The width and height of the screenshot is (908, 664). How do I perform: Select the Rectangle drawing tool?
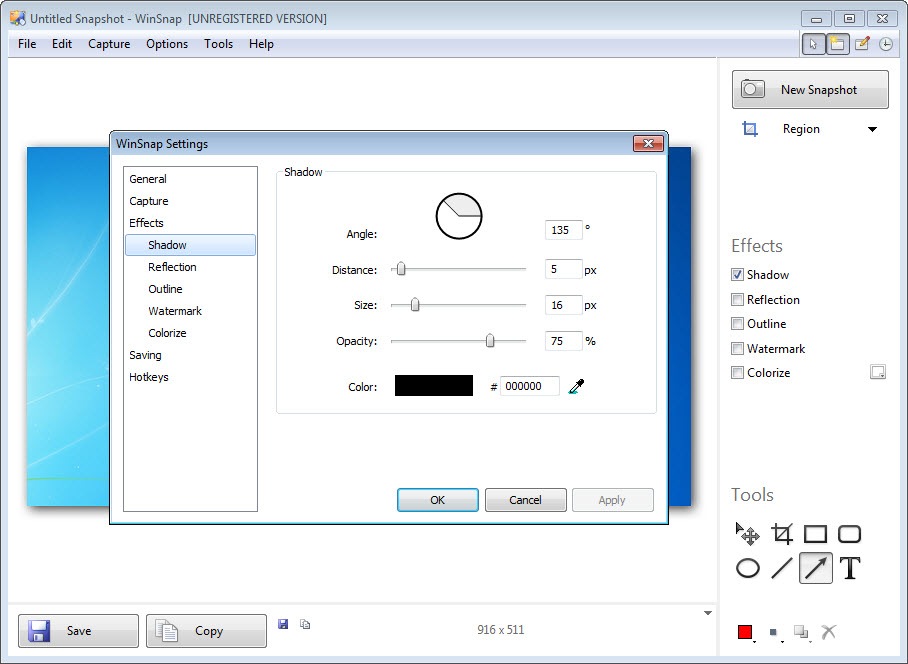(x=815, y=534)
